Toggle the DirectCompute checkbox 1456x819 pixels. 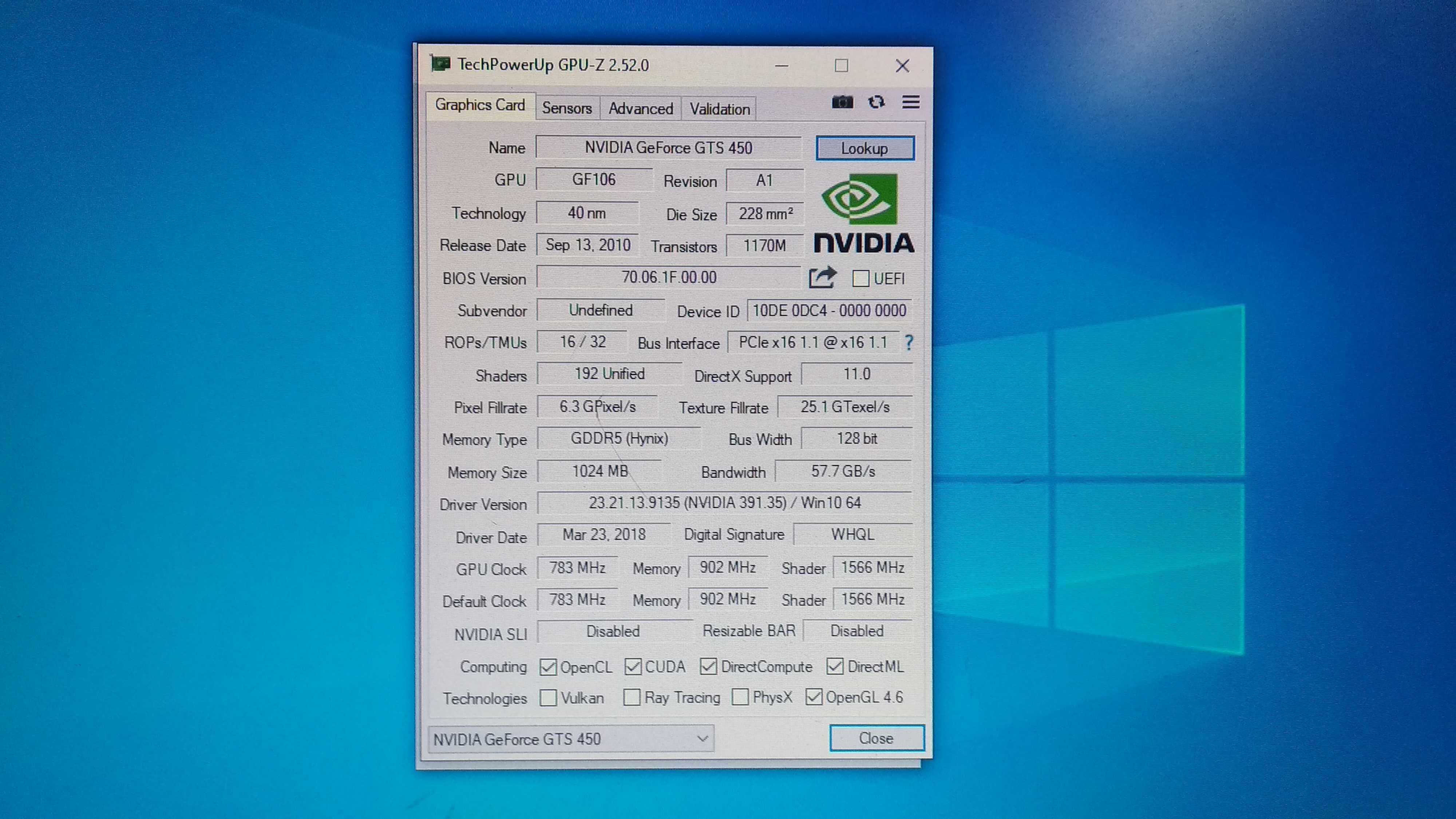(708, 667)
